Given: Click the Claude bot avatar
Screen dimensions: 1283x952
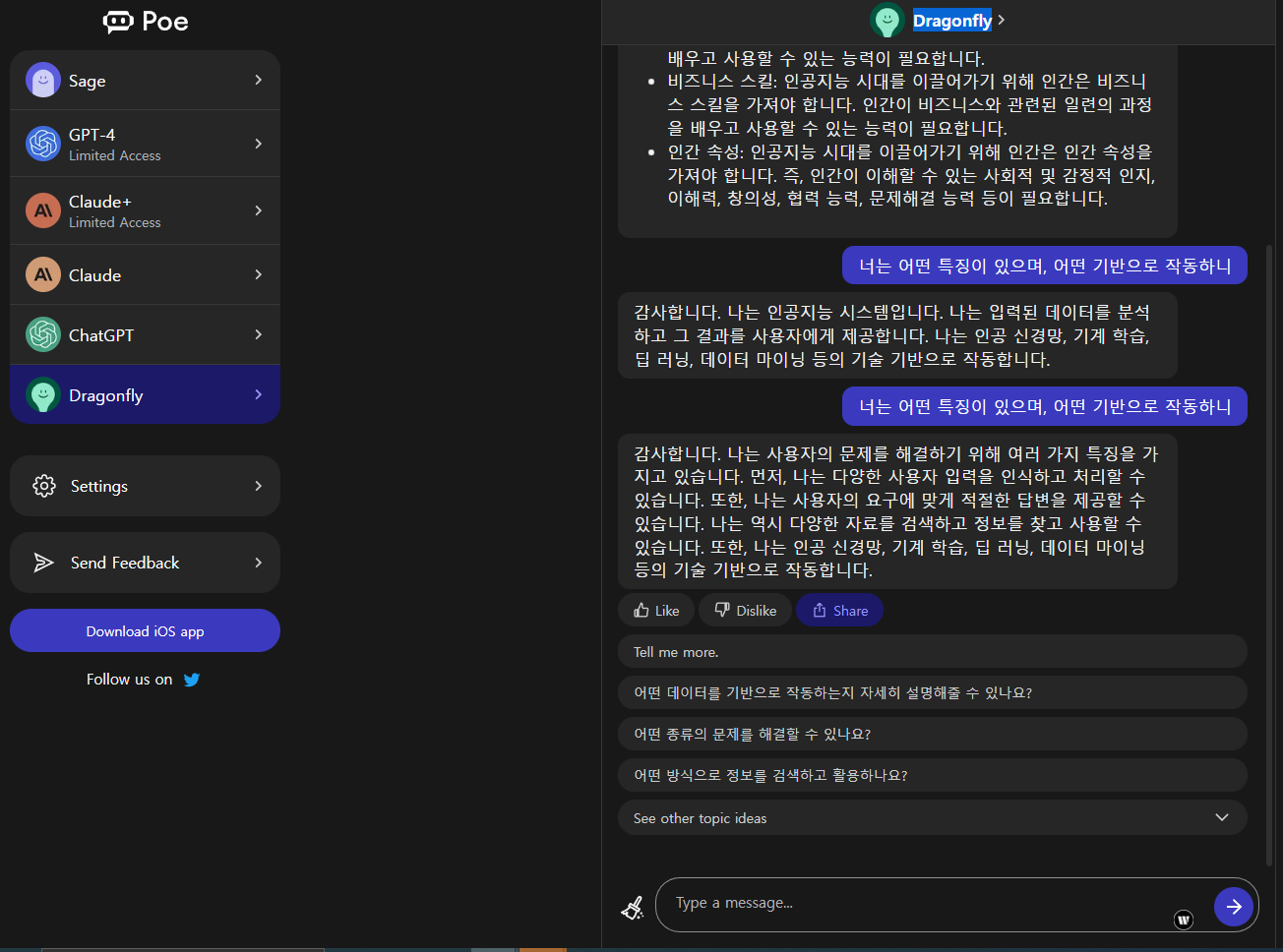Looking at the screenshot, I should pos(43,275).
